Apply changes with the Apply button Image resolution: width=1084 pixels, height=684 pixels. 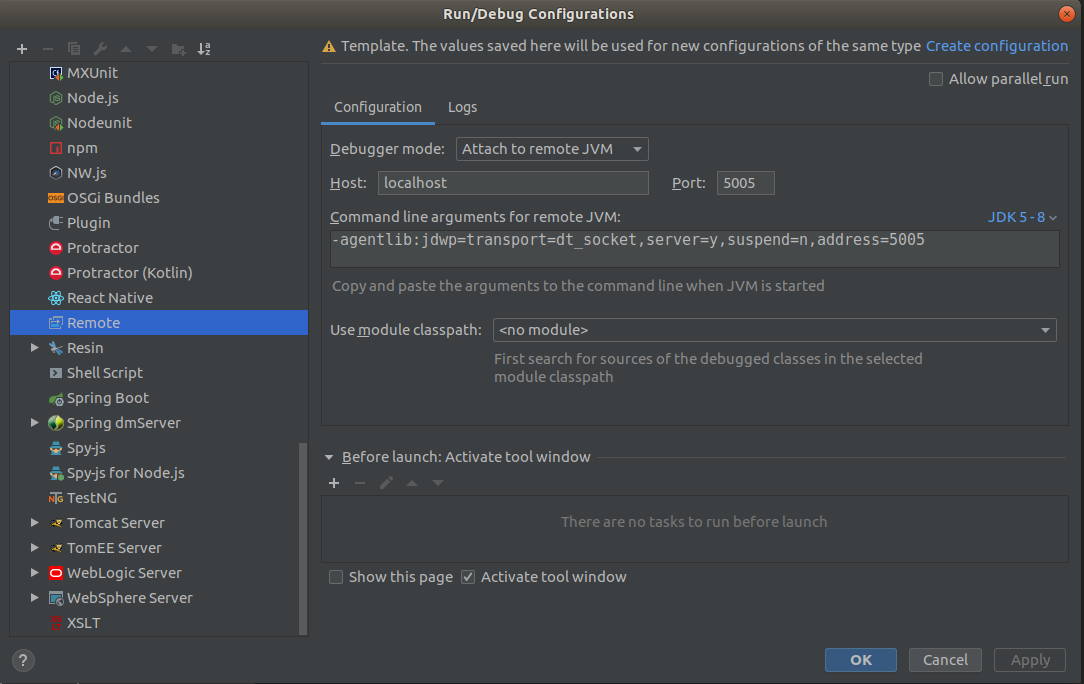[x=1029, y=660]
